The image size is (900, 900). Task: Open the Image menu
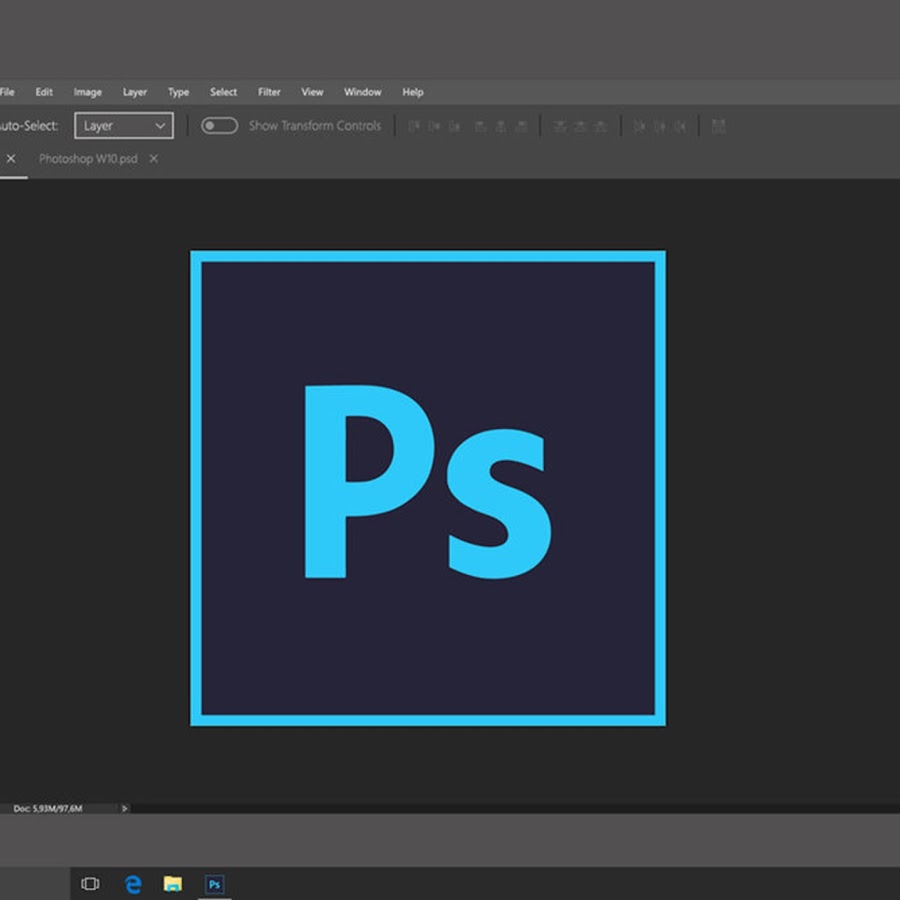pos(87,92)
